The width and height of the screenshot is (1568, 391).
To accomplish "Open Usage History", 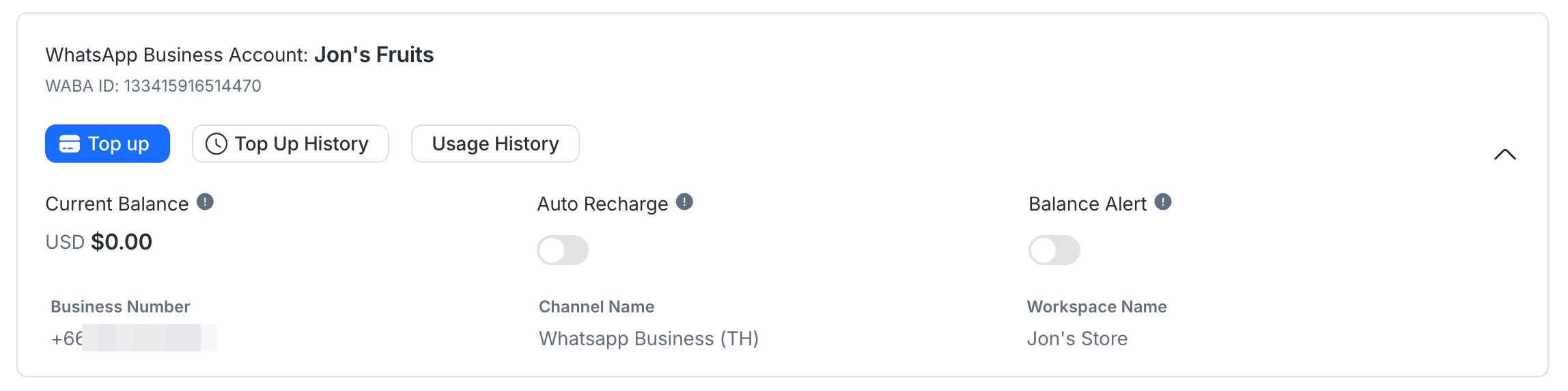I will [495, 144].
